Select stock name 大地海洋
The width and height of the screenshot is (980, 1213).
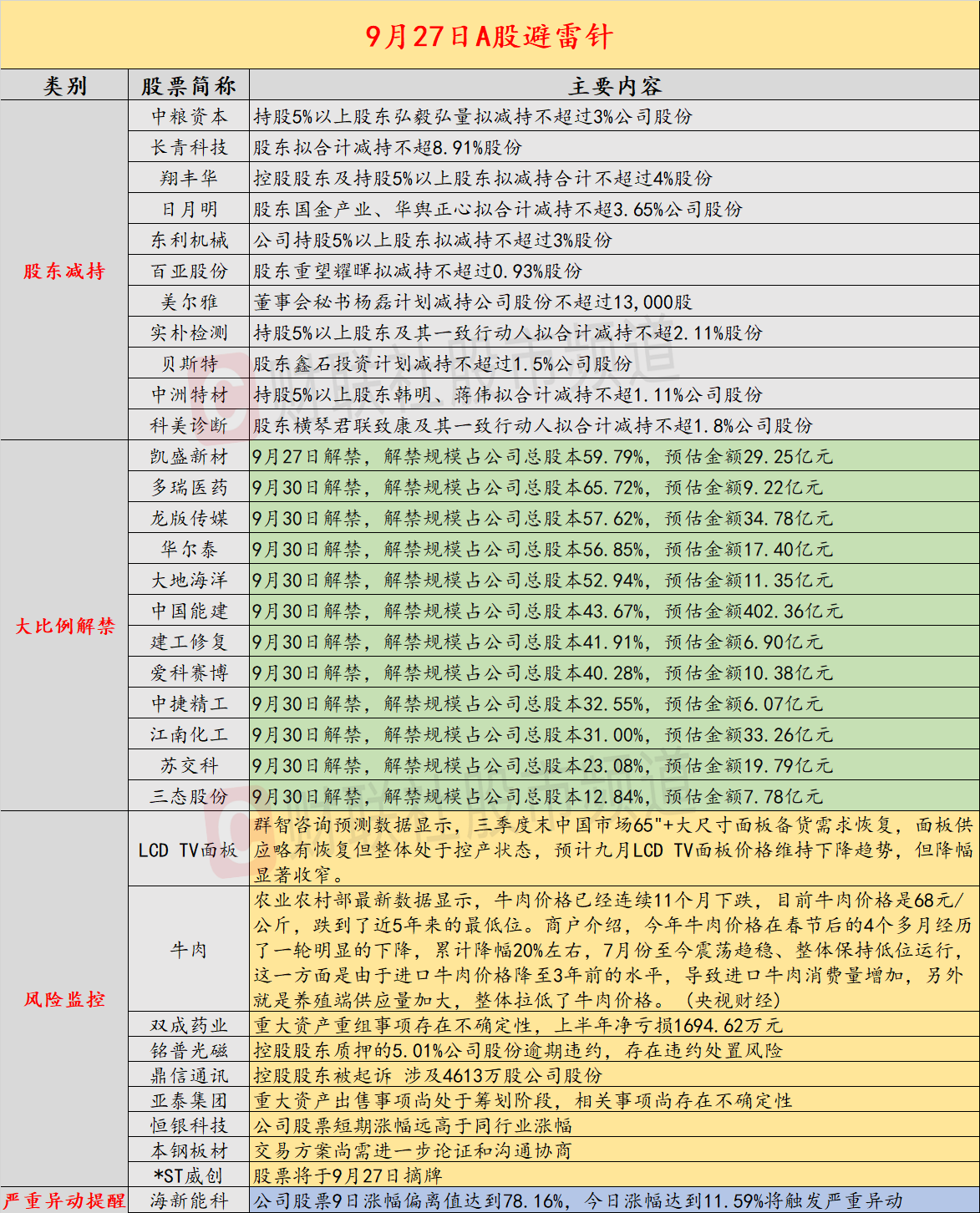pos(189,580)
